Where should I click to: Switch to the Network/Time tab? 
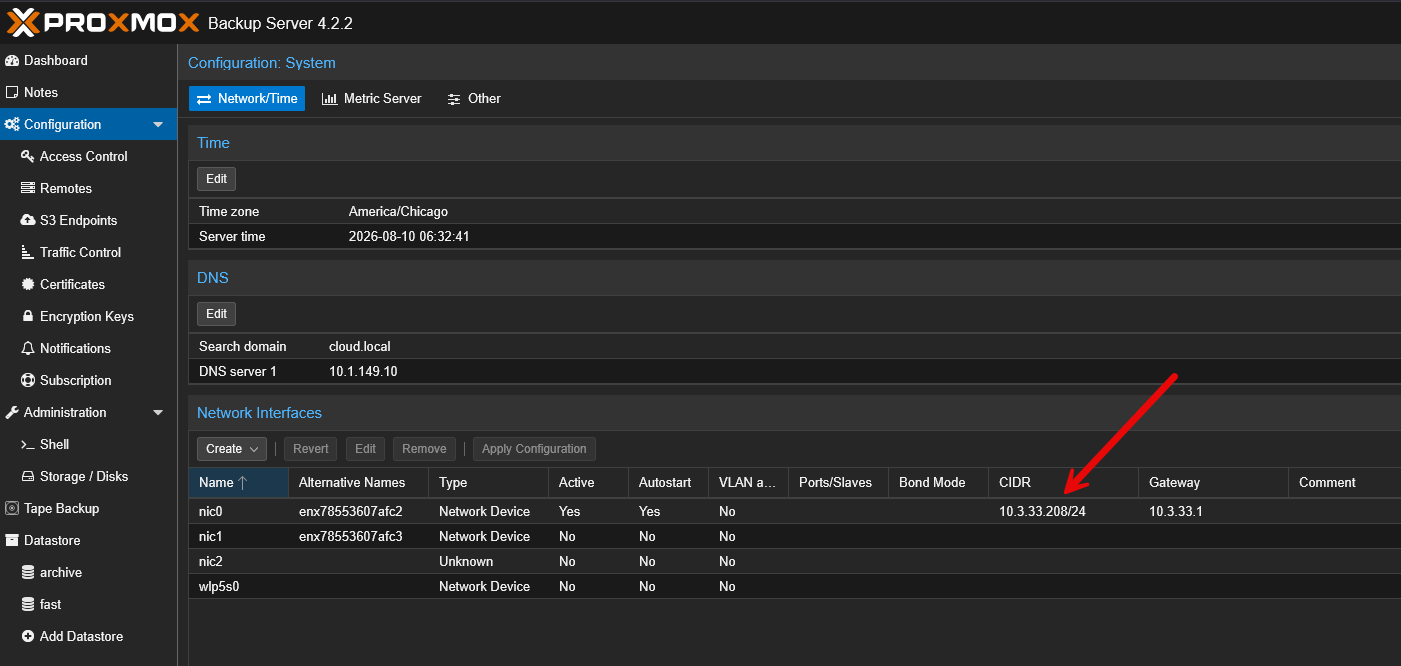(x=247, y=99)
